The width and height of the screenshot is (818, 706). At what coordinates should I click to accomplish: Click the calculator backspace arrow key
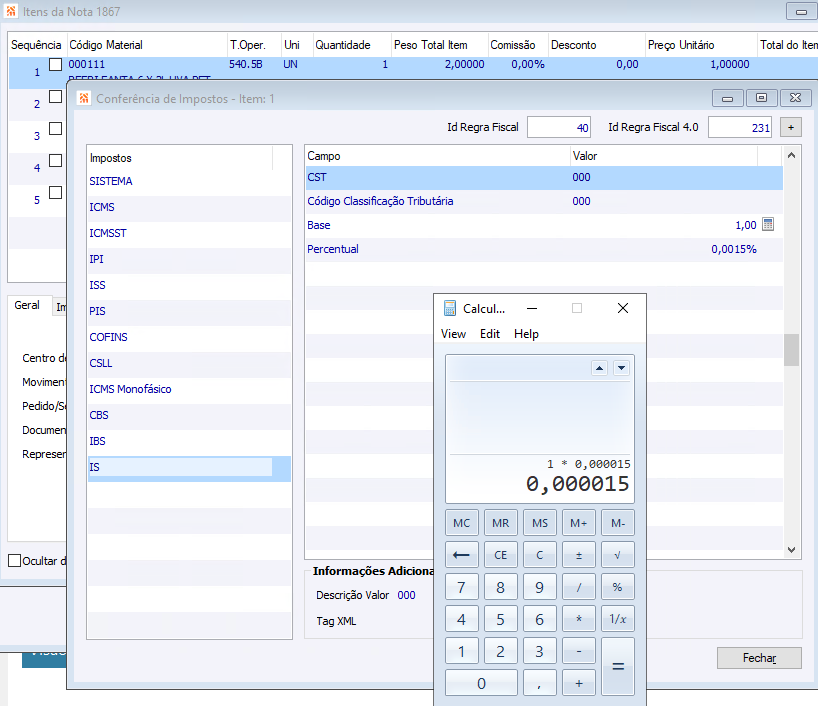[x=461, y=555]
